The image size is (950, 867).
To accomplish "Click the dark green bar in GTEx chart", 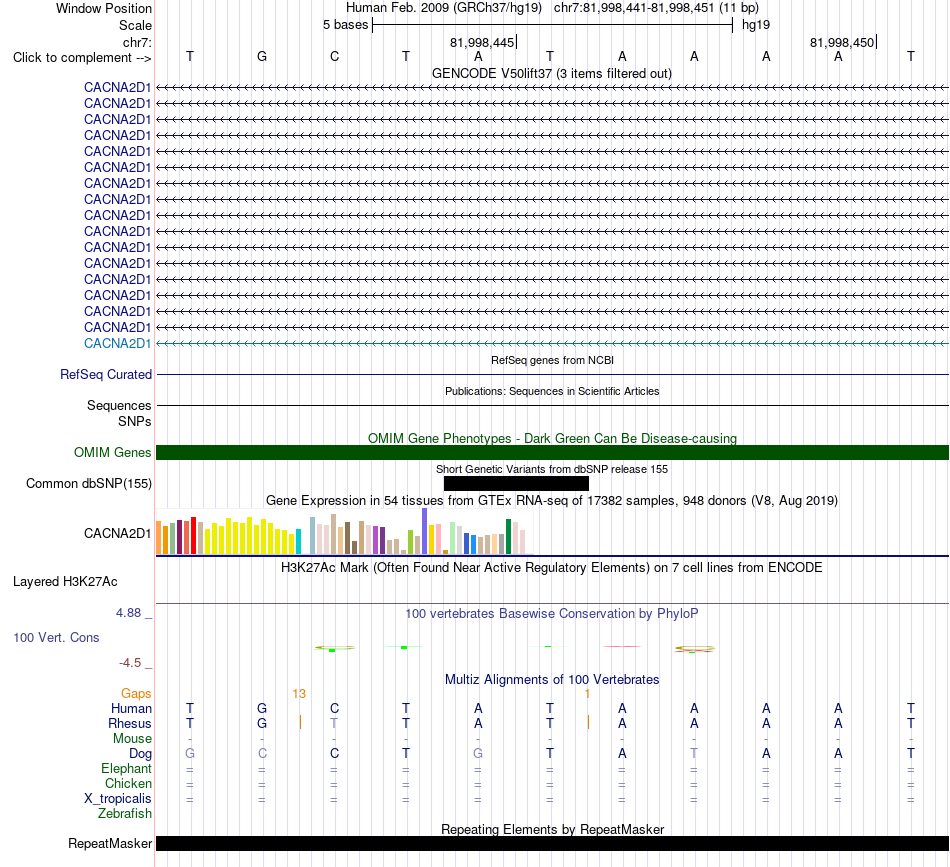I will 508,537.
